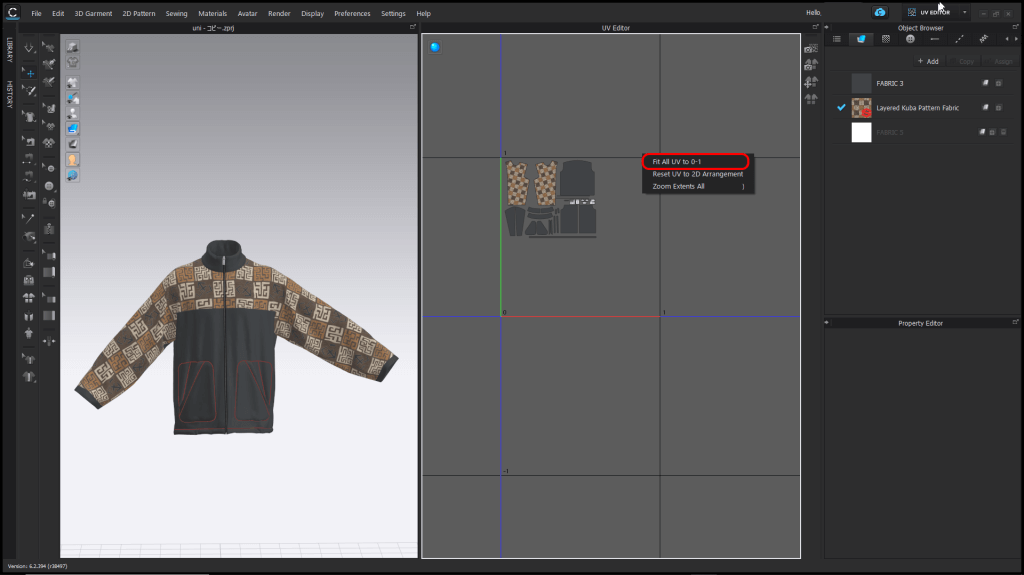
Task: Click the Copy fabric button
Action: pos(962,61)
